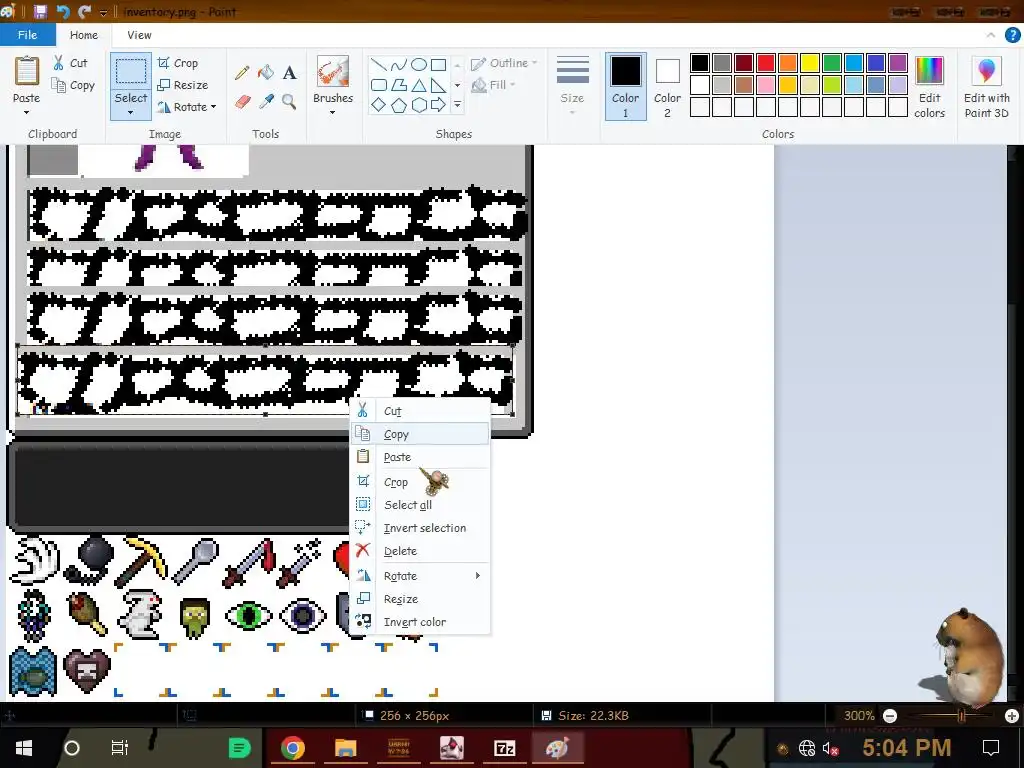This screenshot has height=768, width=1024.
Task: Click the Undo arrow in title bar
Action: [63, 11]
